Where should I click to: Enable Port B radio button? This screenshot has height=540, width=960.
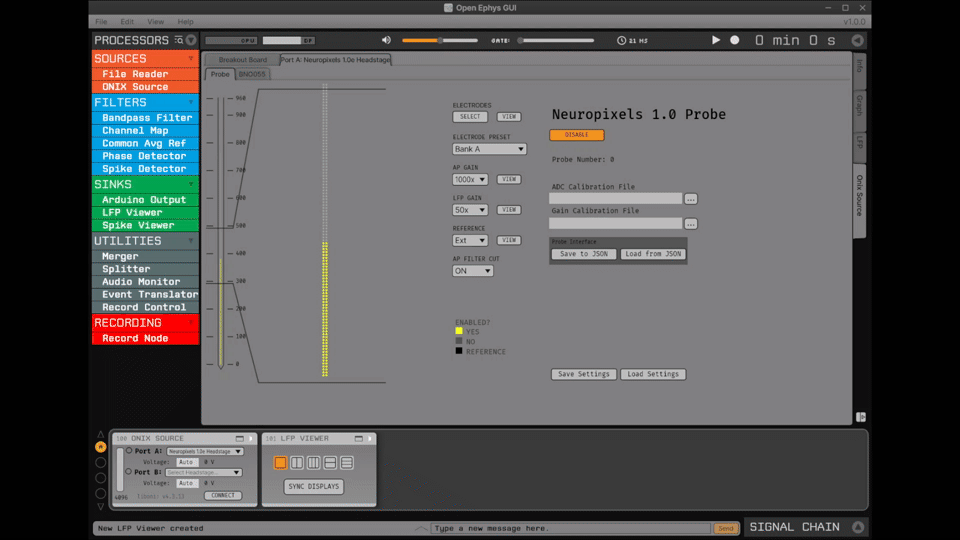click(x=129, y=472)
